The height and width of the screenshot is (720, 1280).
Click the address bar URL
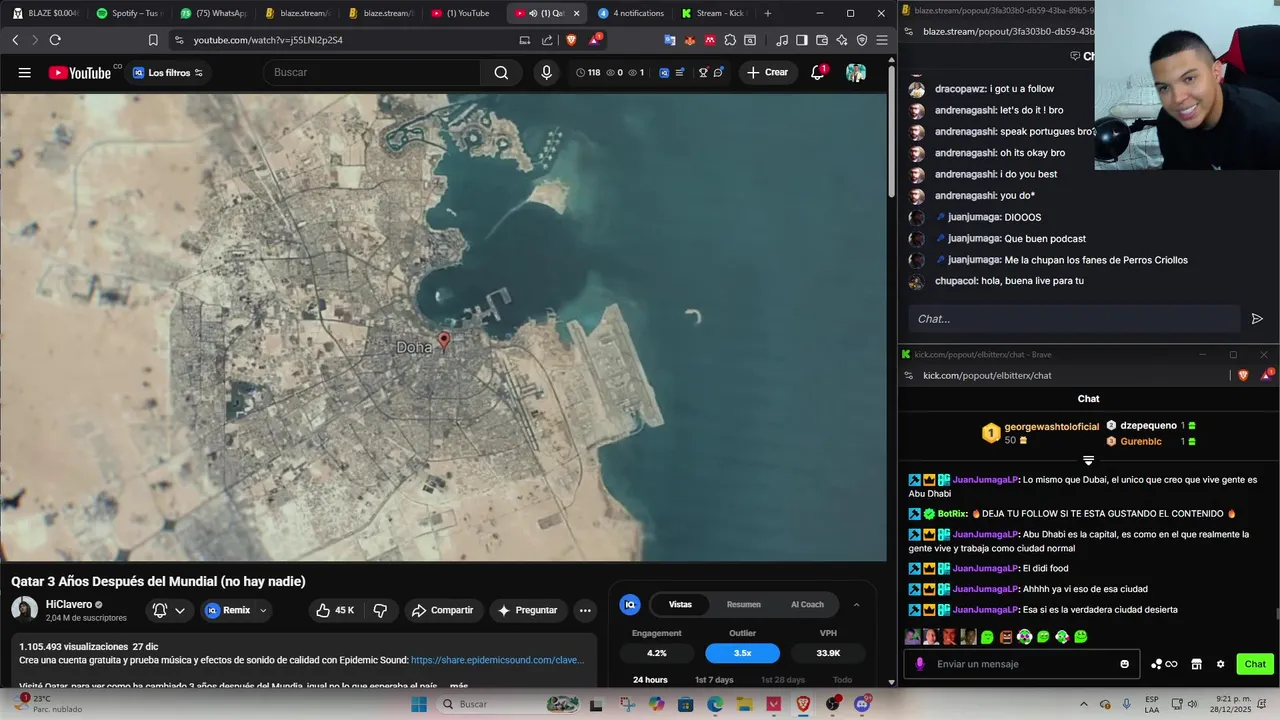268,40
